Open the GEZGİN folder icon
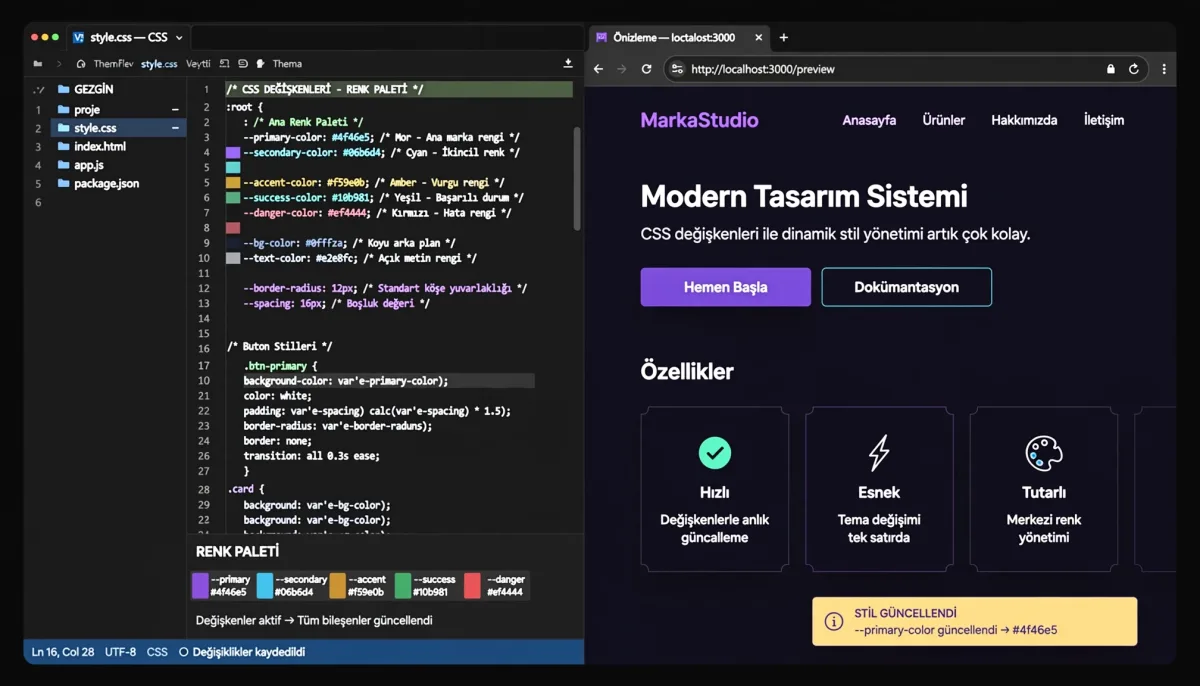Image resolution: width=1200 pixels, height=686 pixels. click(64, 89)
